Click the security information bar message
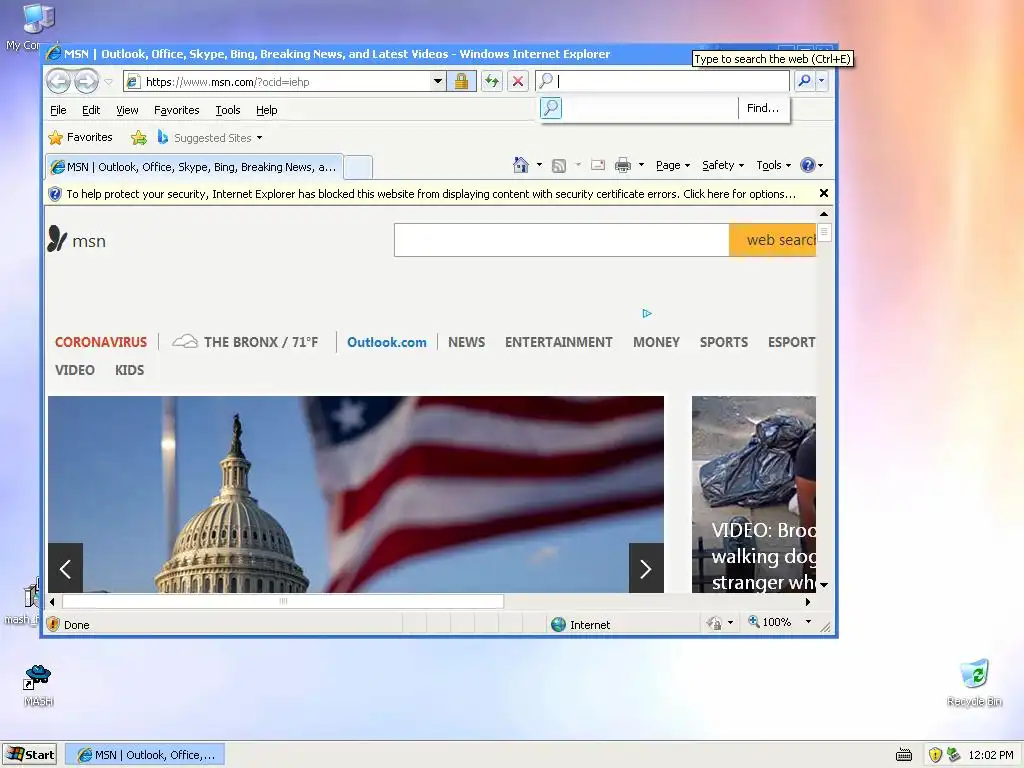Image resolution: width=1024 pixels, height=768 pixels. [x=431, y=194]
